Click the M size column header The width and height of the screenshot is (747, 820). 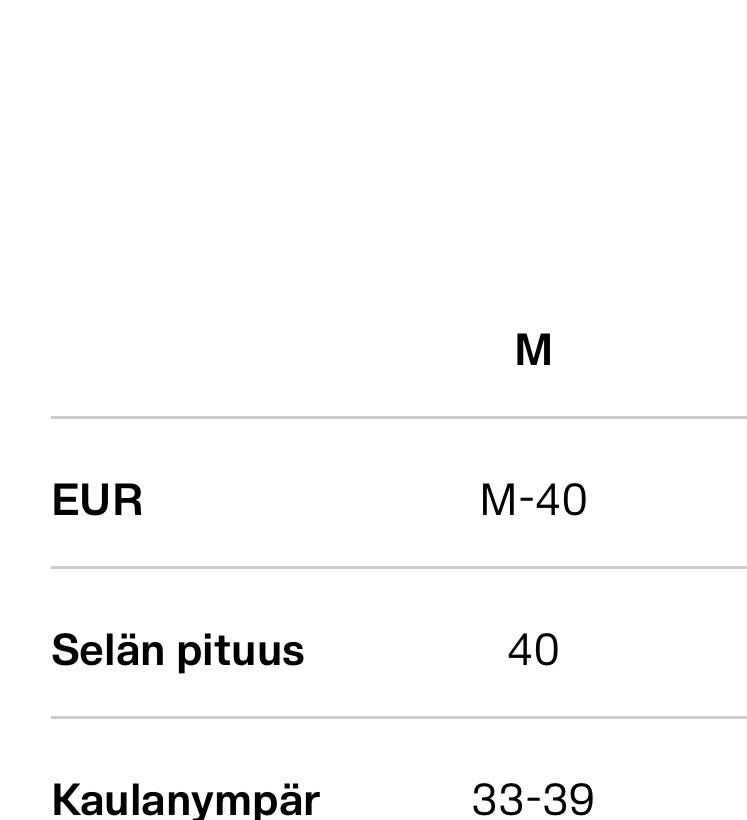click(x=533, y=350)
